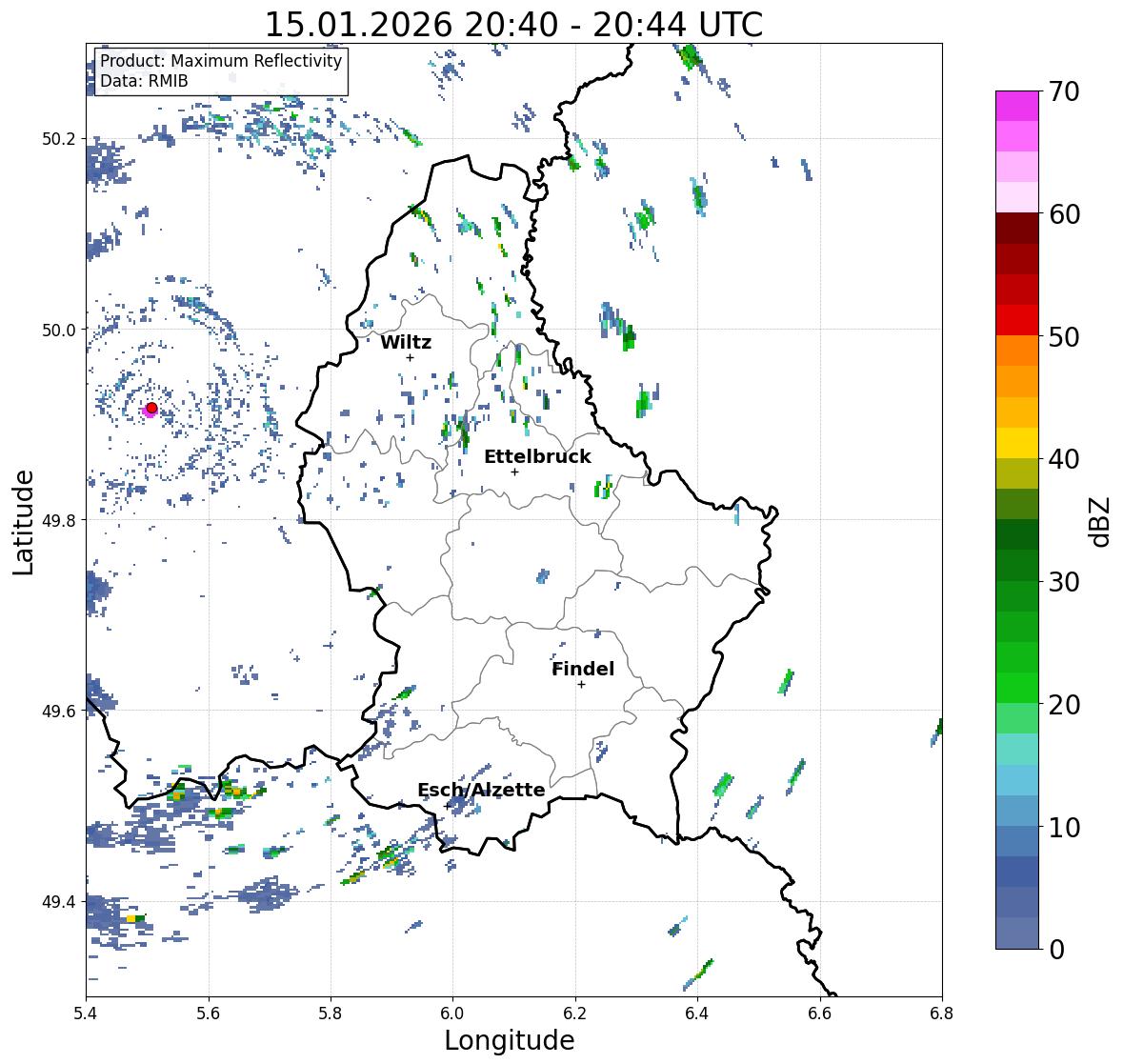Click longitude tick label 6.6

(x=820, y=1014)
